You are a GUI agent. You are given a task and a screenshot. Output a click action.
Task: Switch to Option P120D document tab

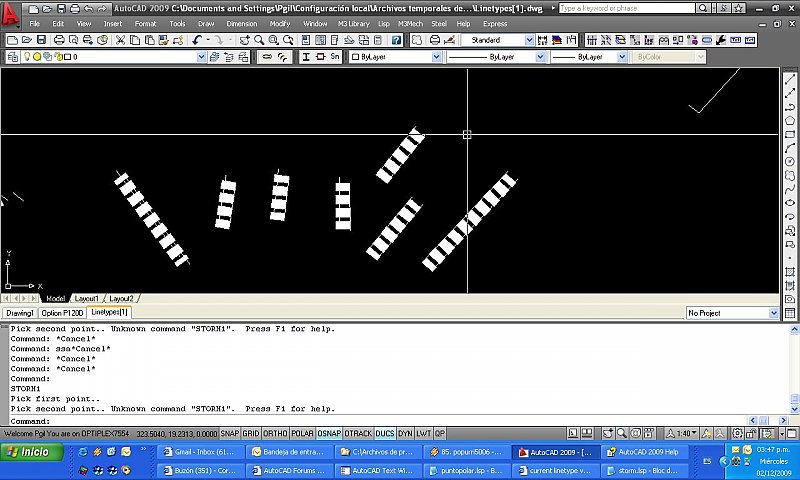pyautogui.click(x=62, y=313)
